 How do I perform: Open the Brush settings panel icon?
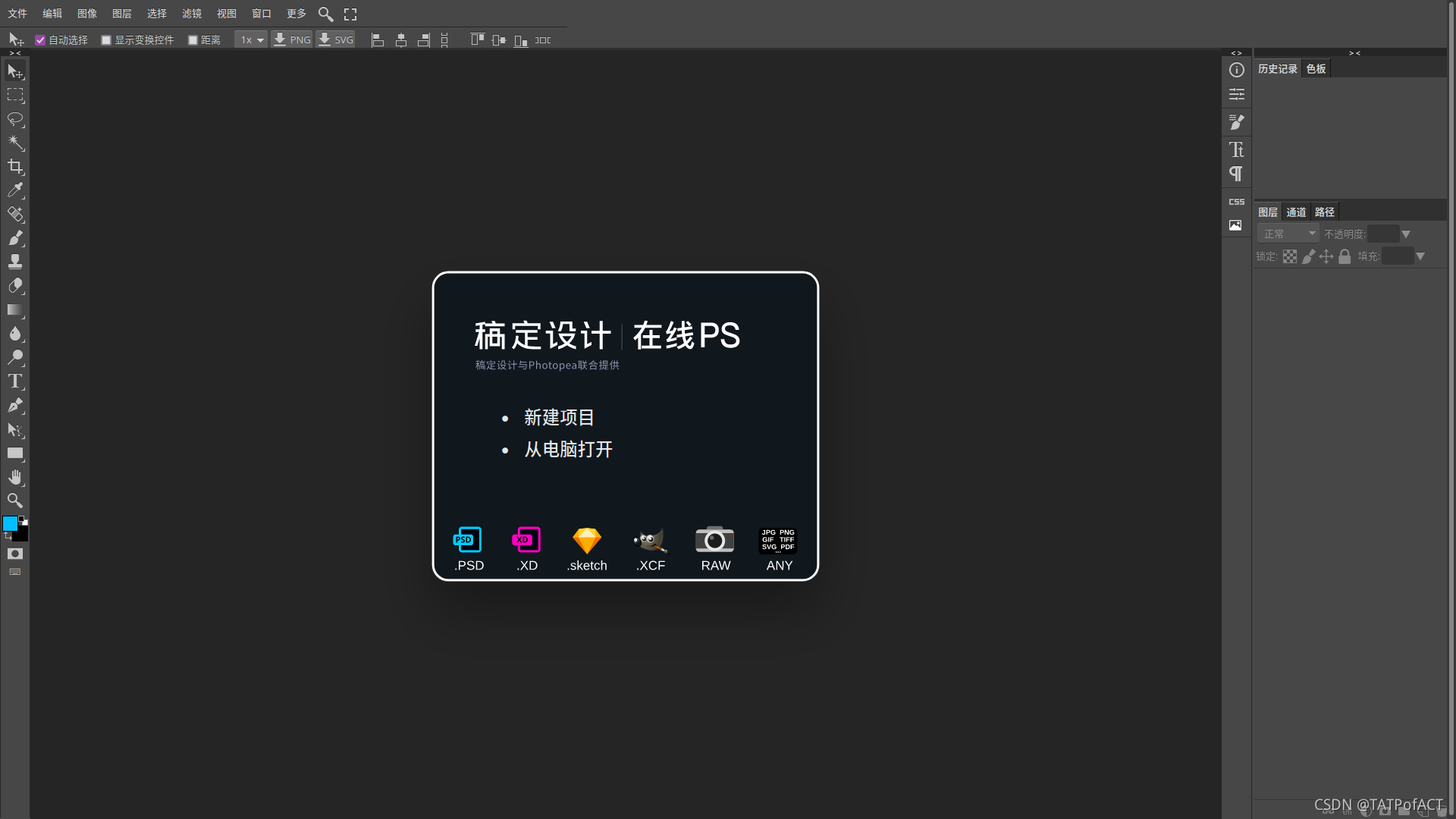[1237, 121]
